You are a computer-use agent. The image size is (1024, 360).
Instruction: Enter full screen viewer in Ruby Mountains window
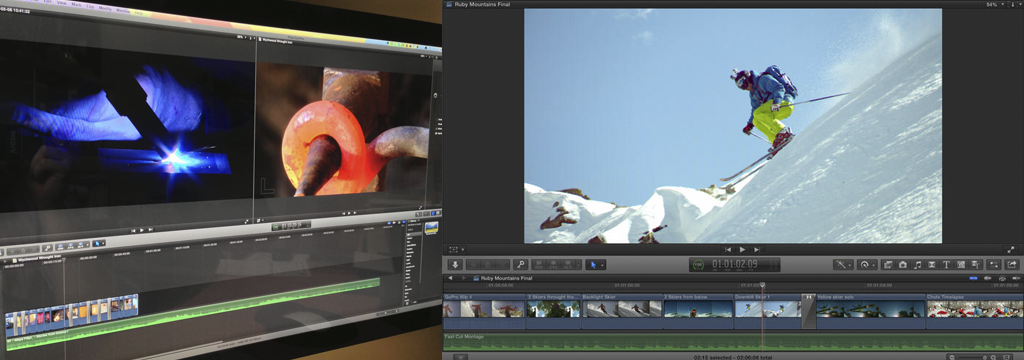click(1011, 250)
